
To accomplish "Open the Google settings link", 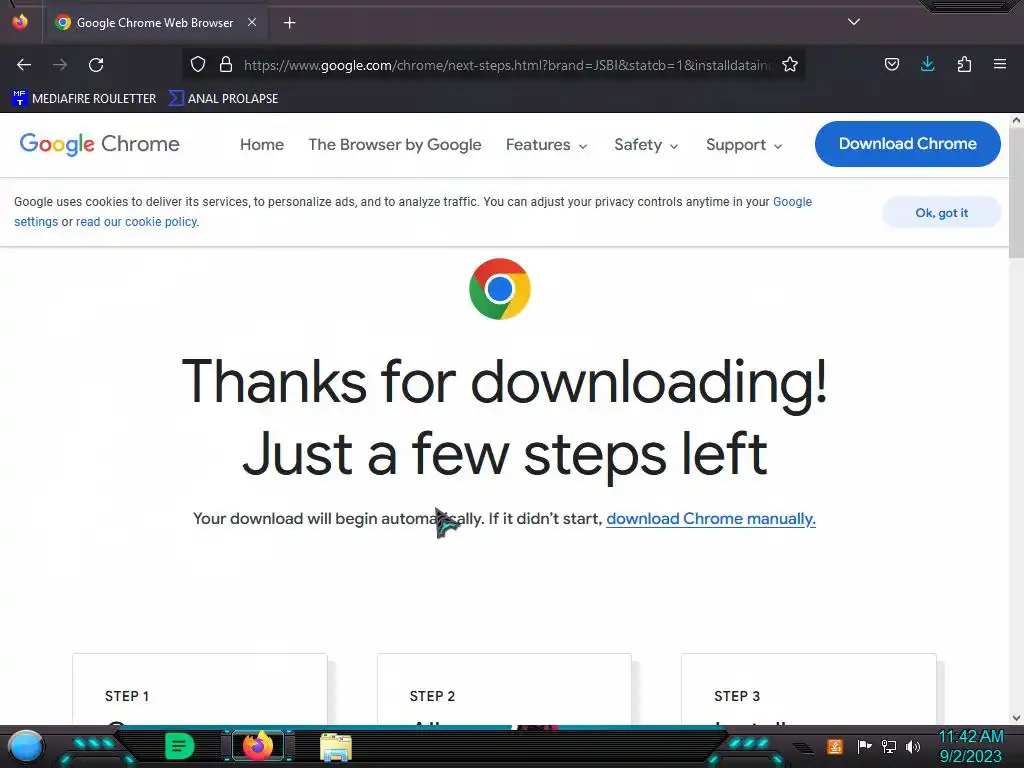I will [x=792, y=202].
